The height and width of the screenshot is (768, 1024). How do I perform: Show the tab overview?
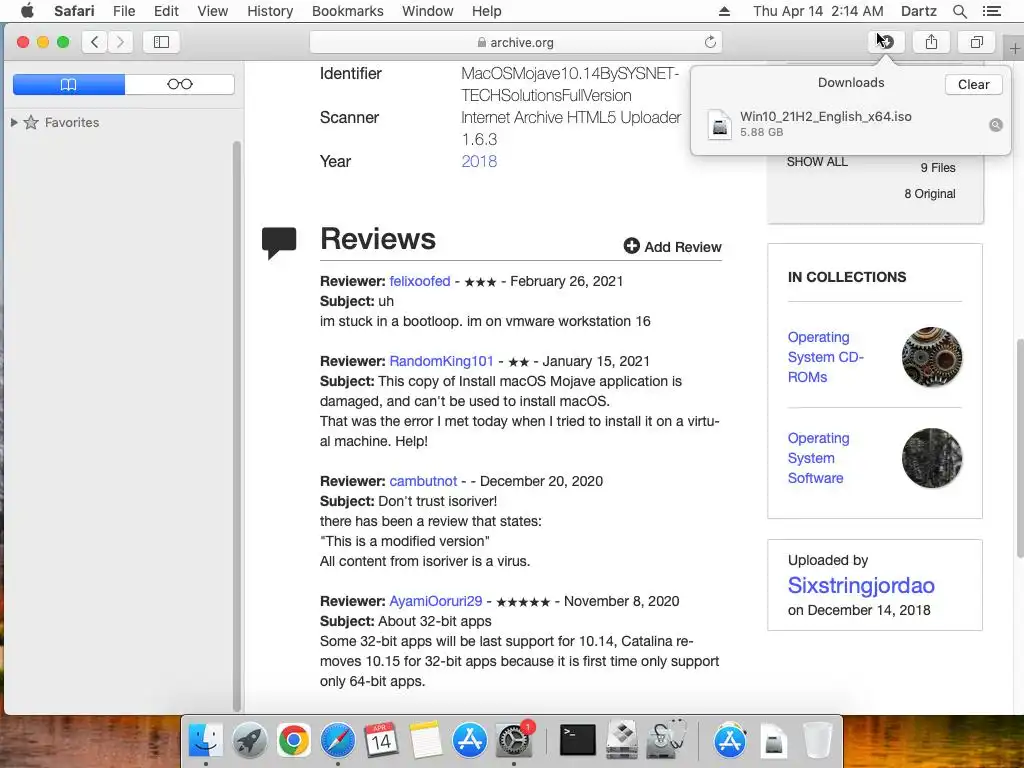click(976, 42)
